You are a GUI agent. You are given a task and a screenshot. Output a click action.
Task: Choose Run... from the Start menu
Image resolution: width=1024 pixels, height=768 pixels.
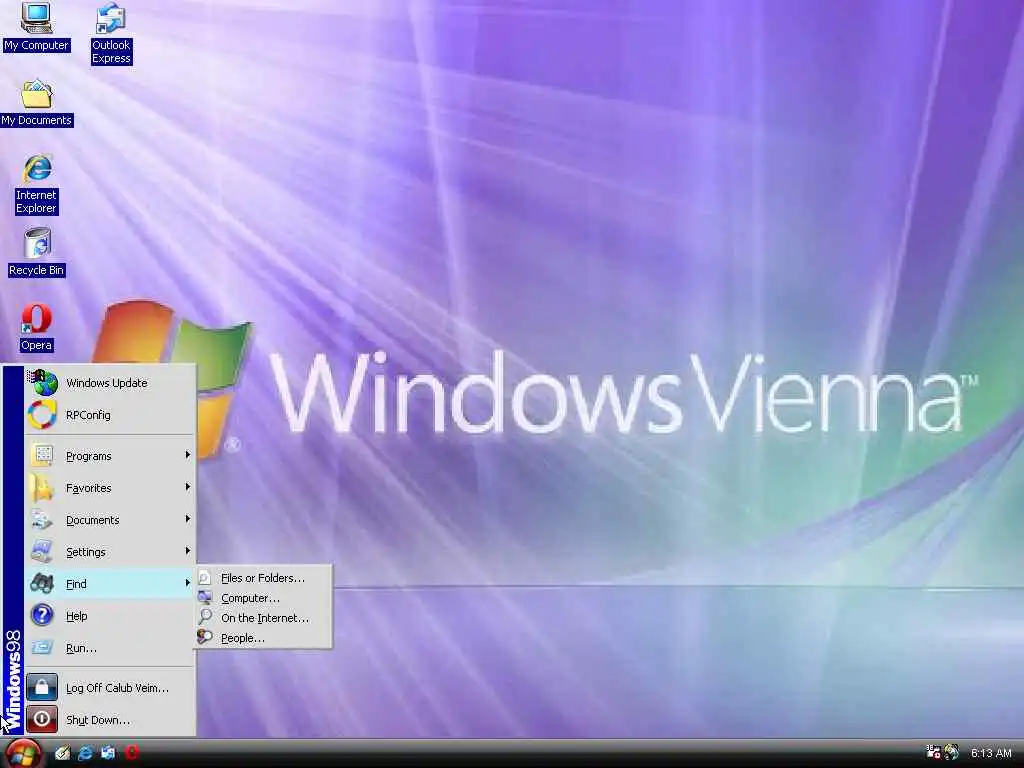pos(110,648)
